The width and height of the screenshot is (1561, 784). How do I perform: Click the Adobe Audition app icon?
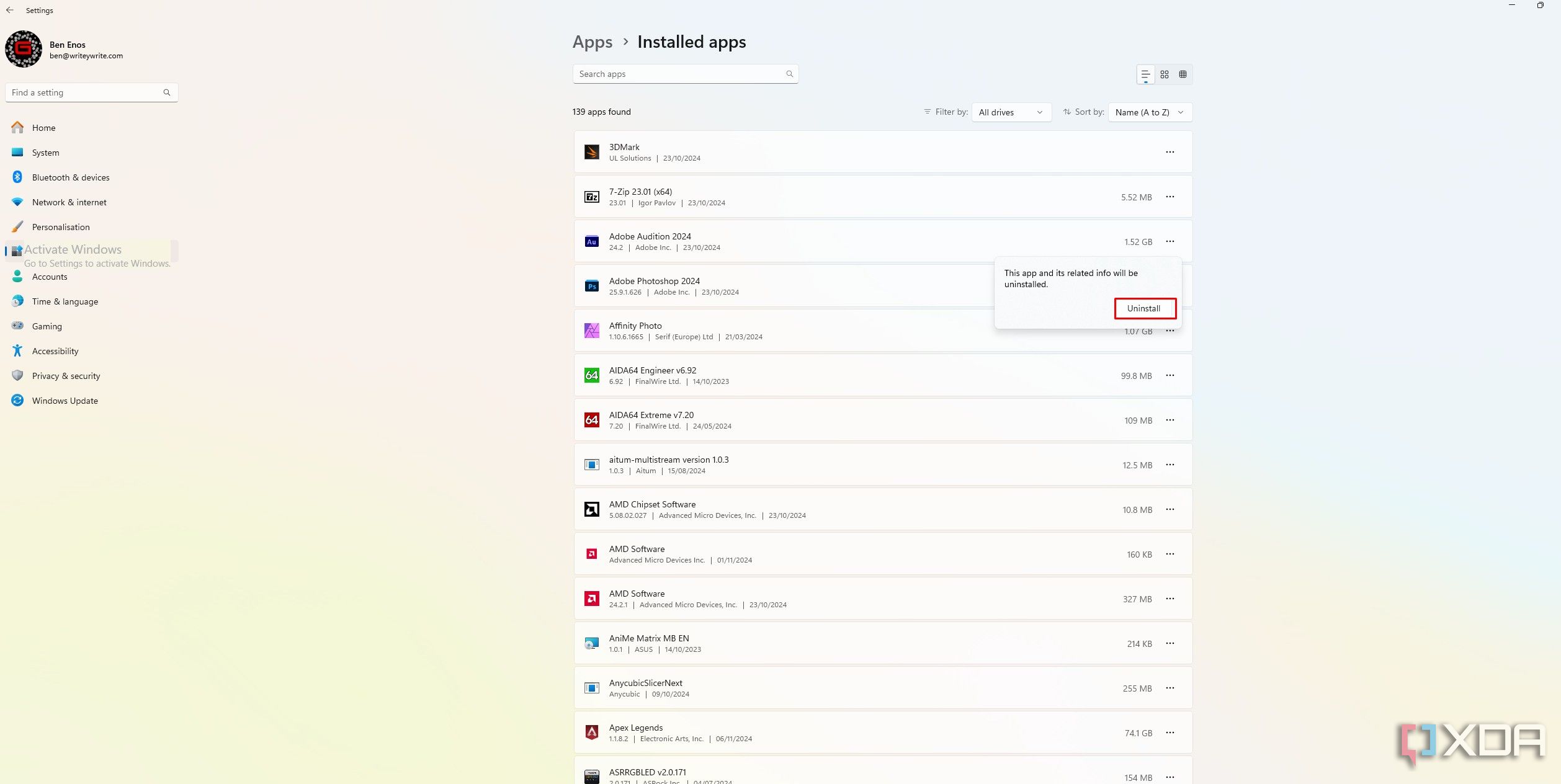click(592, 241)
